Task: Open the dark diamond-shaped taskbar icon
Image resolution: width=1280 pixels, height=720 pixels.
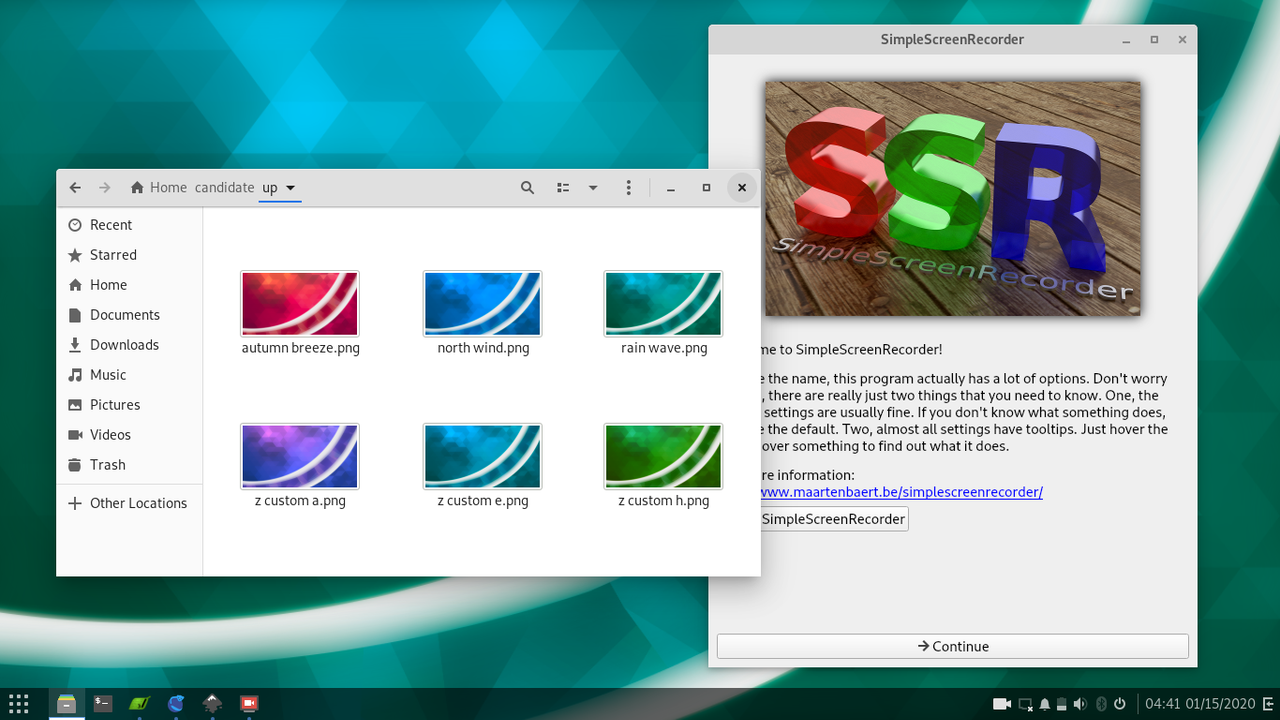Action: pyautogui.click(x=213, y=703)
